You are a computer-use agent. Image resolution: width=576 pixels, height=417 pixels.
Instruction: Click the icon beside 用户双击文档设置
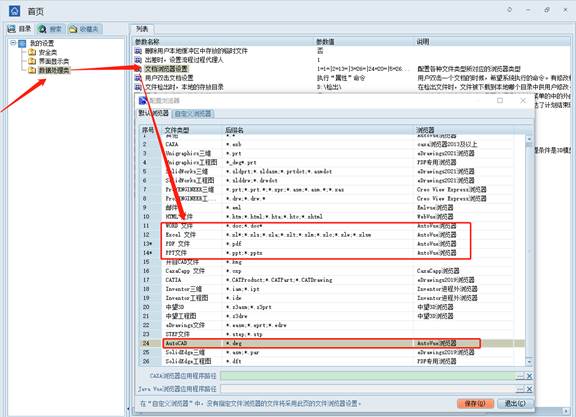click(x=138, y=78)
